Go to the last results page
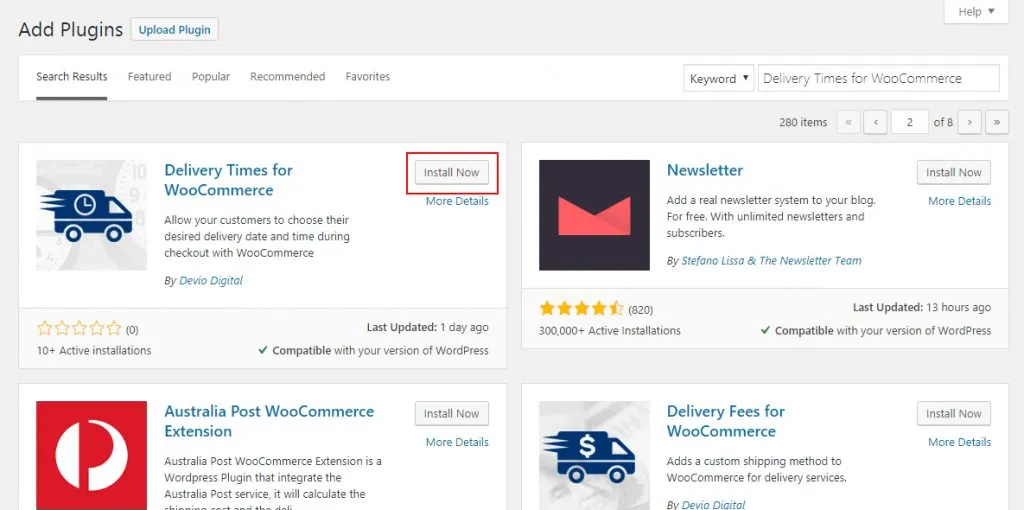 coord(997,122)
